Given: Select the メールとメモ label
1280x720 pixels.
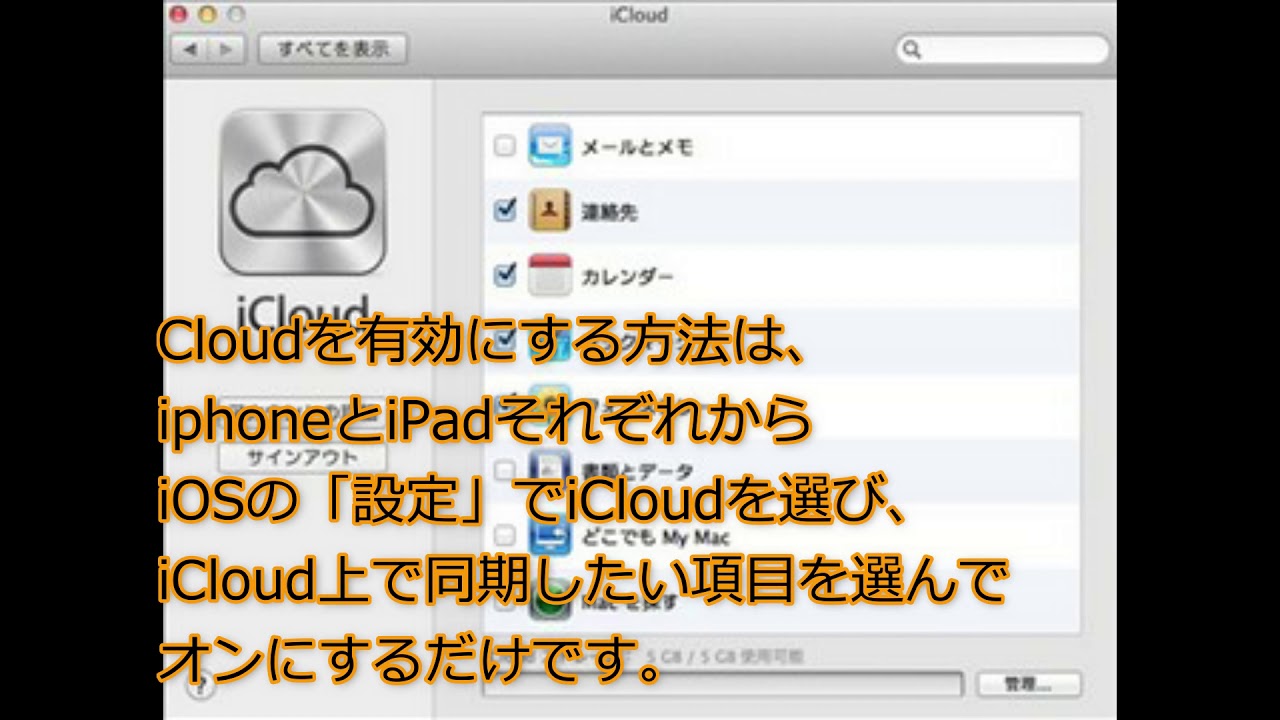Looking at the screenshot, I should coord(637,148).
